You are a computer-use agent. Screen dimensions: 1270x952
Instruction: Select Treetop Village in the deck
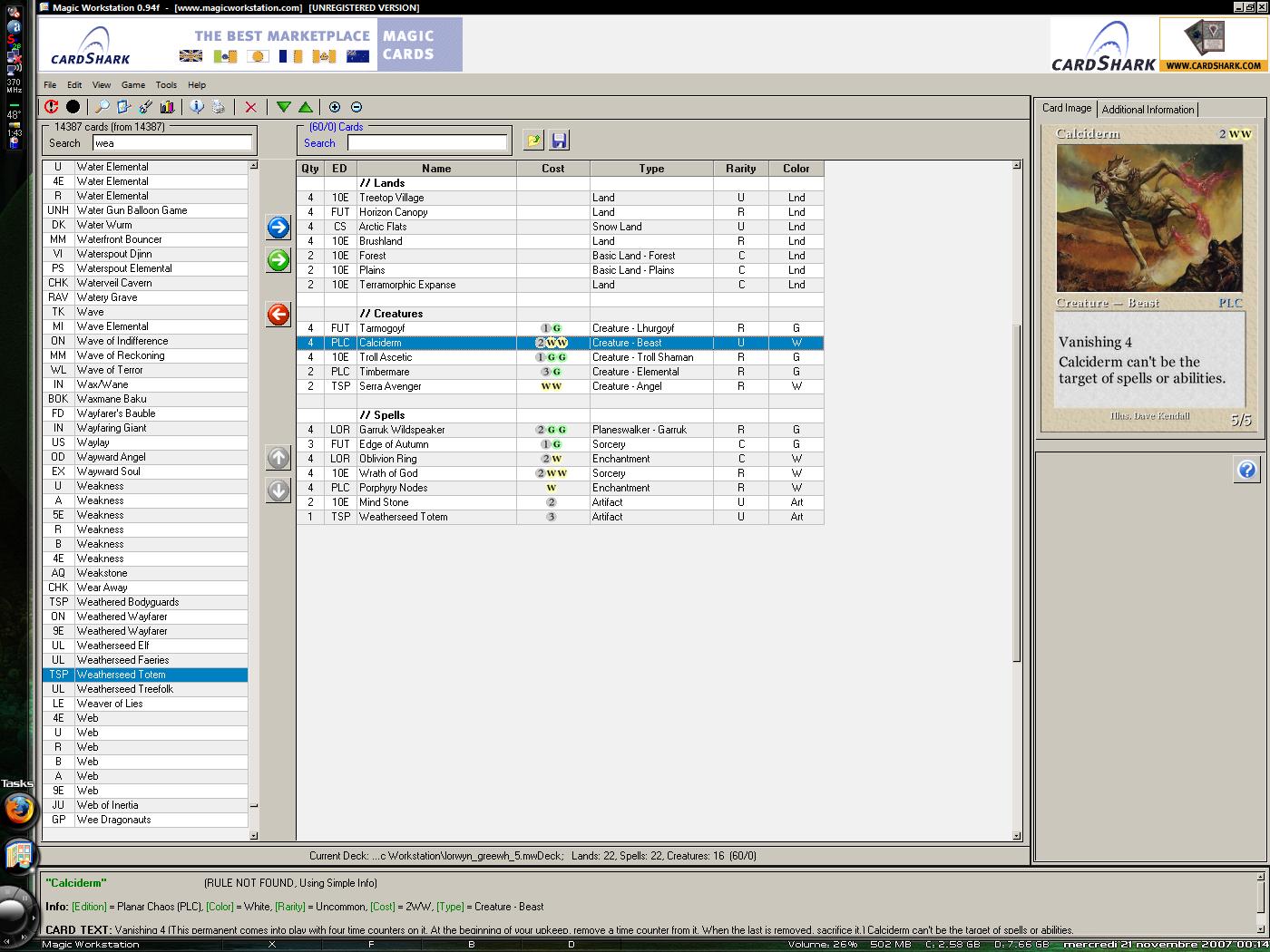click(x=560, y=198)
